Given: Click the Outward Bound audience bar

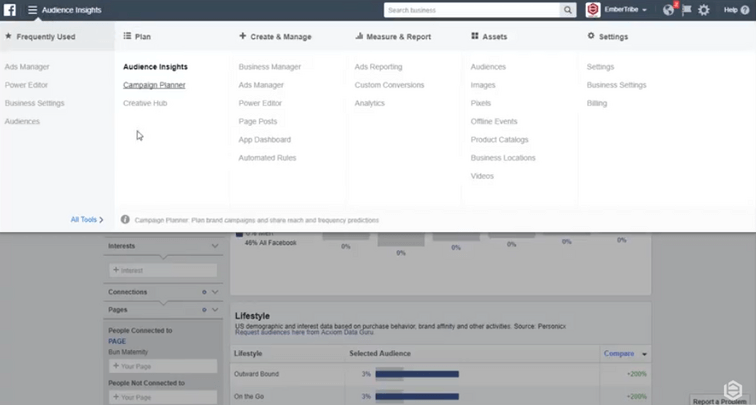Looking at the screenshot, I should [417, 374].
